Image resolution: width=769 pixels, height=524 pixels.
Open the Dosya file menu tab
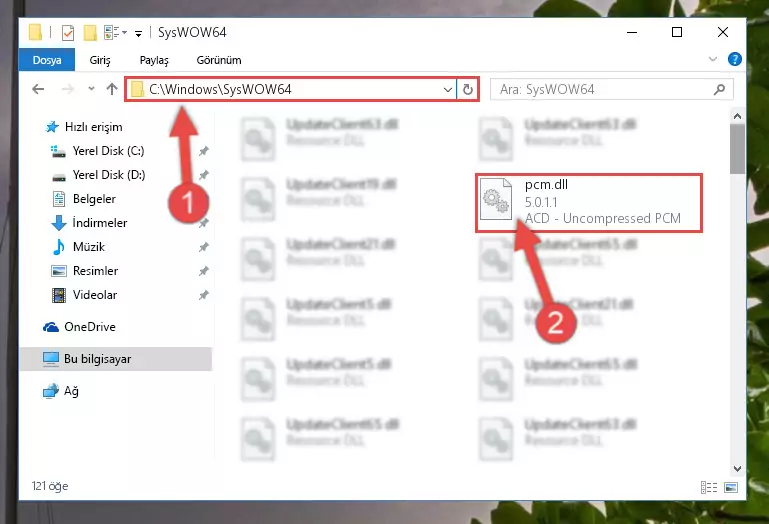point(47,60)
